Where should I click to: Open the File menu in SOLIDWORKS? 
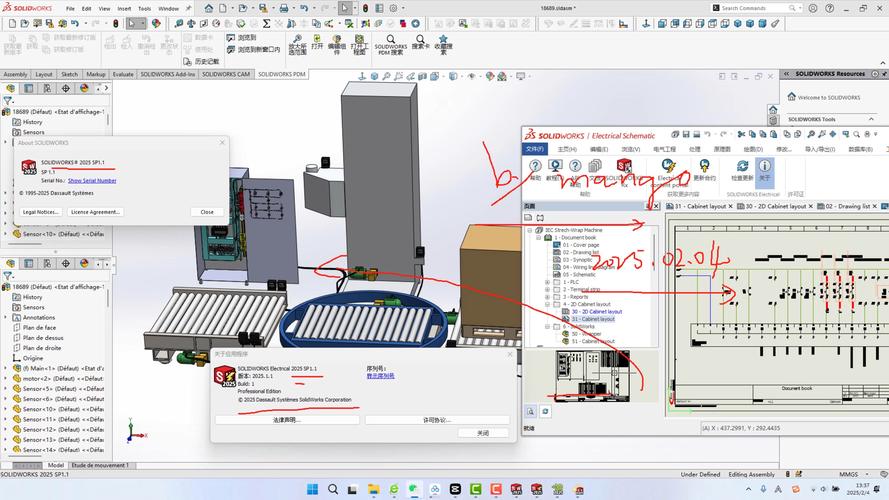(x=70, y=9)
